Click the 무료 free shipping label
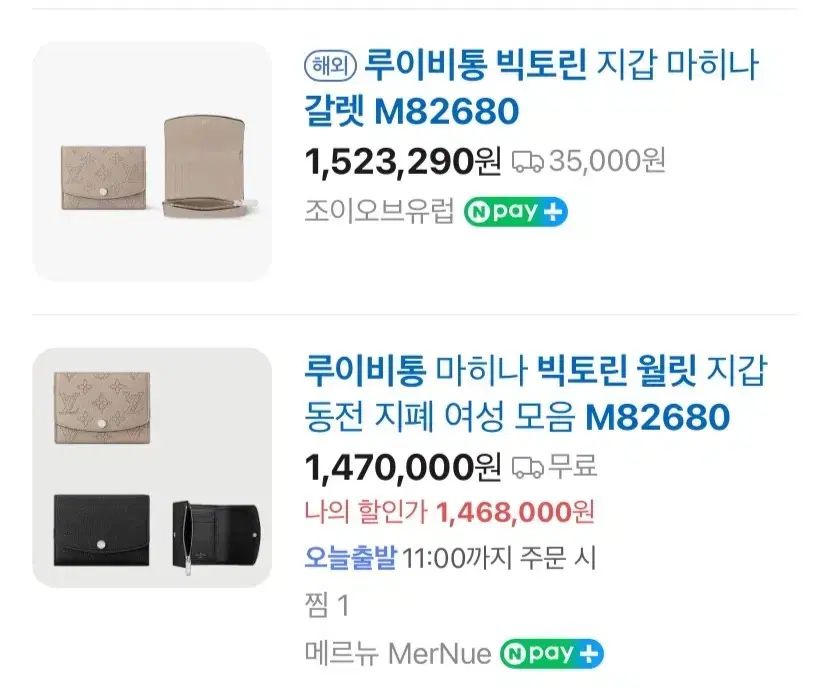Viewport: 828px width, 688px height. coord(574,466)
